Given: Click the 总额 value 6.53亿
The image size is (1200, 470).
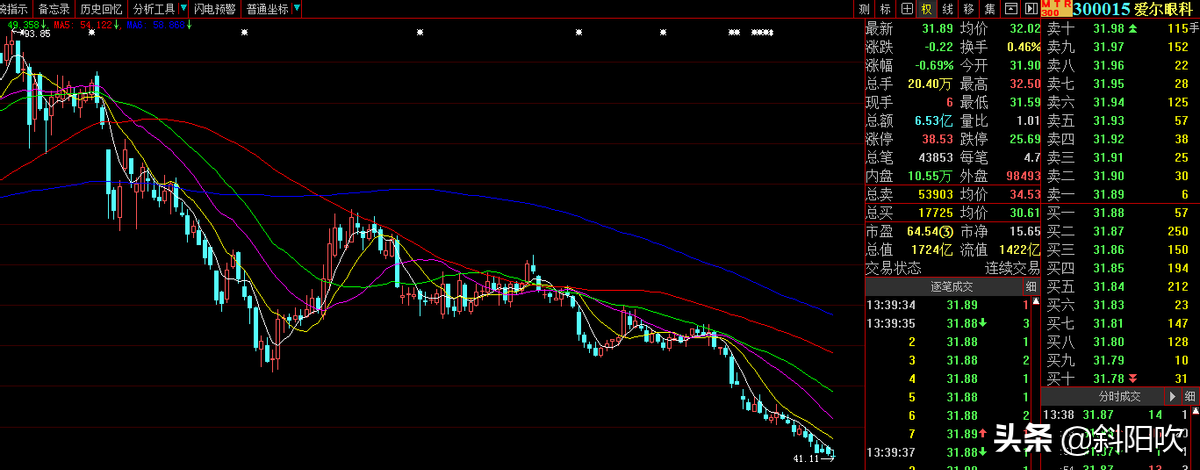Looking at the screenshot, I should click(935, 120).
